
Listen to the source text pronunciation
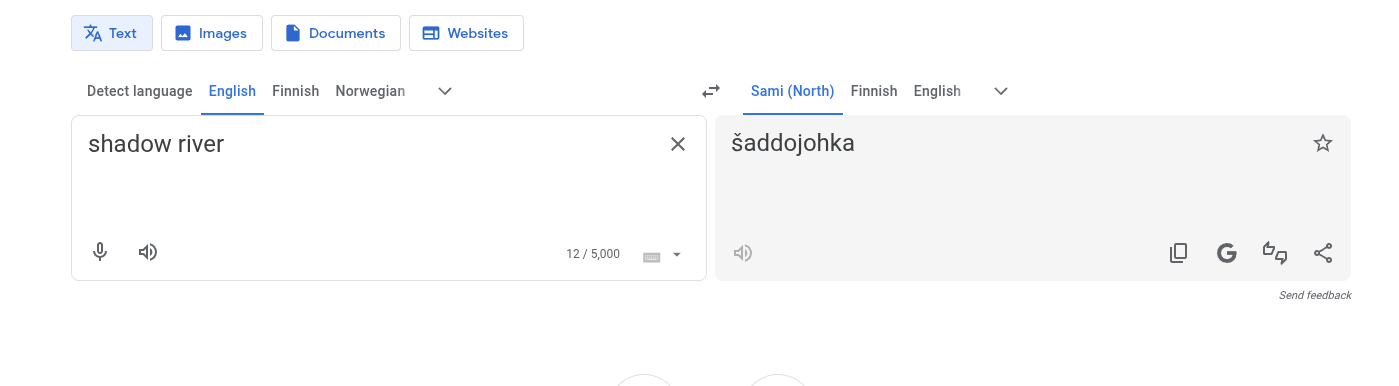(148, 252)
